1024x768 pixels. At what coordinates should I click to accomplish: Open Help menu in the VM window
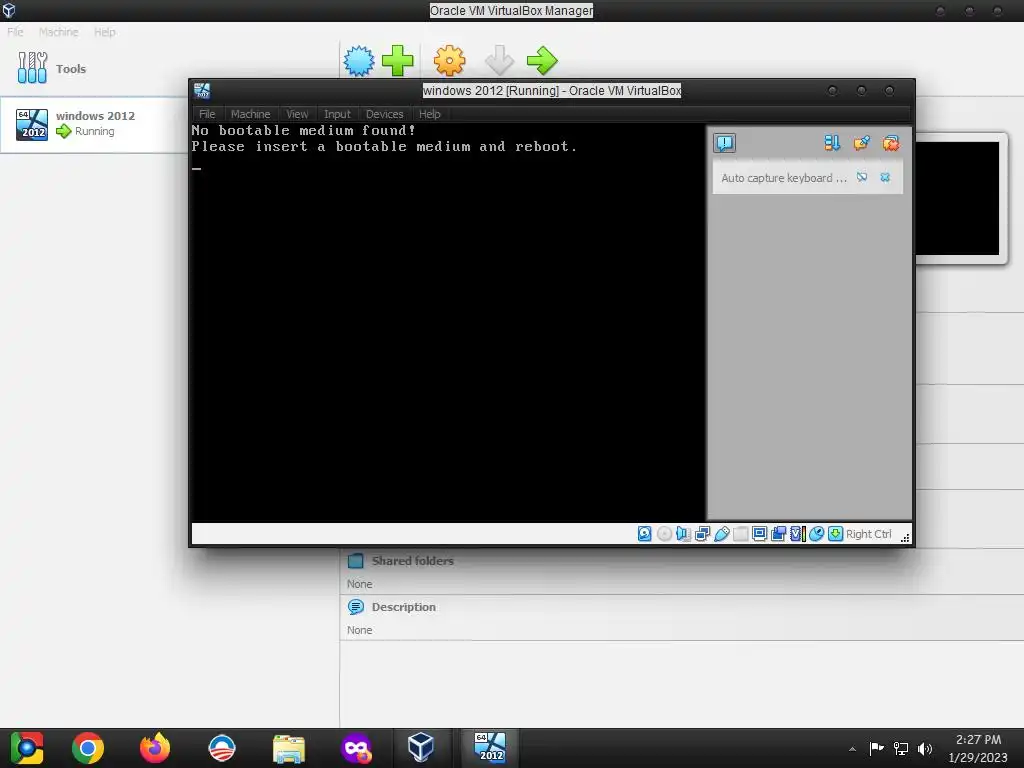(430, 114)
